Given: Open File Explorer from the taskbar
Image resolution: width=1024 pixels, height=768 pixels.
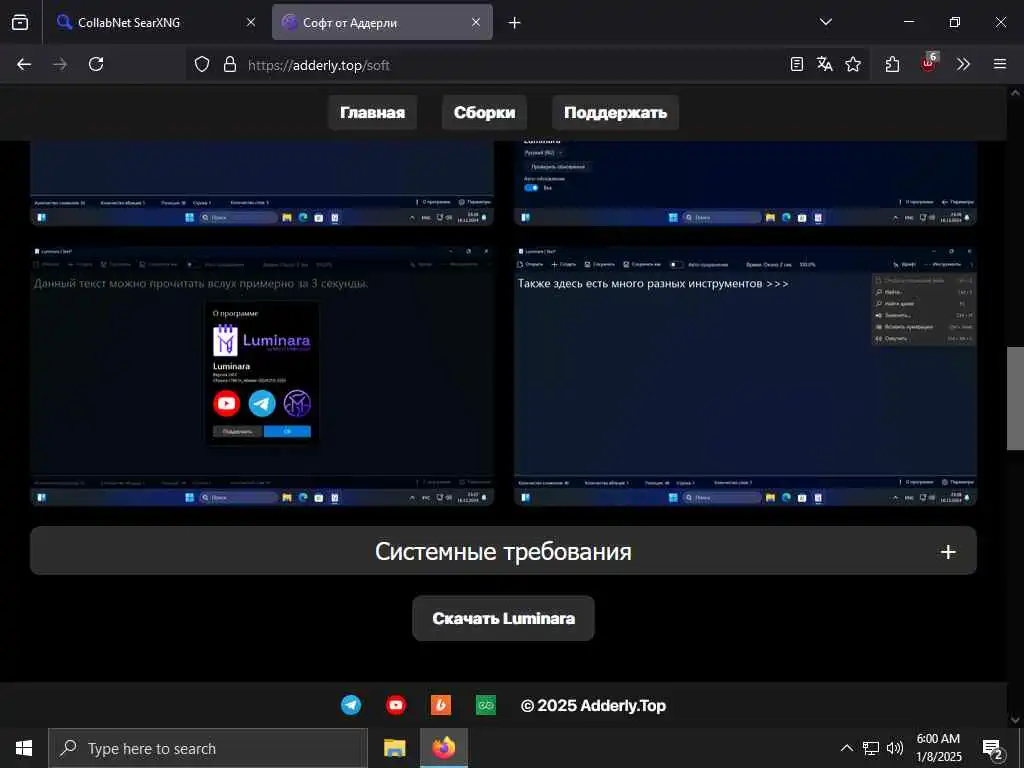Looking at the screenshot, I should coord(394,748).
